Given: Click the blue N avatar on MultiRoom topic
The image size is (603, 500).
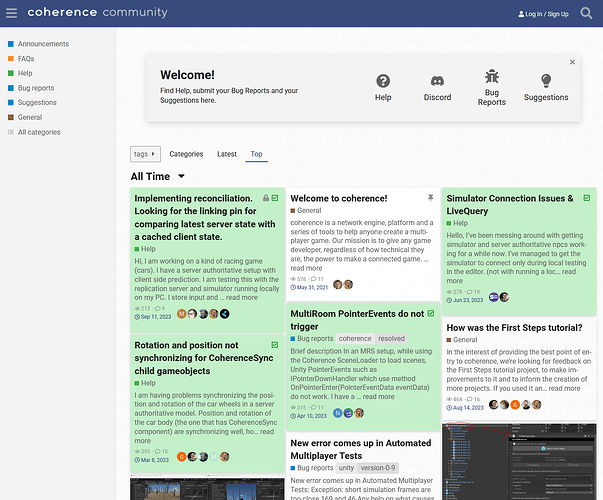Looking at the screenshot, I should click(x=337, y=413).
